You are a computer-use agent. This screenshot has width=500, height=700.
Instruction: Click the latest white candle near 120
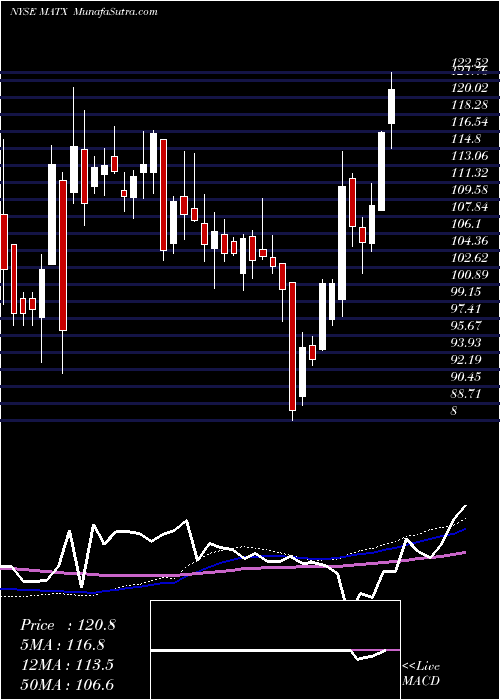click(392, 106)
